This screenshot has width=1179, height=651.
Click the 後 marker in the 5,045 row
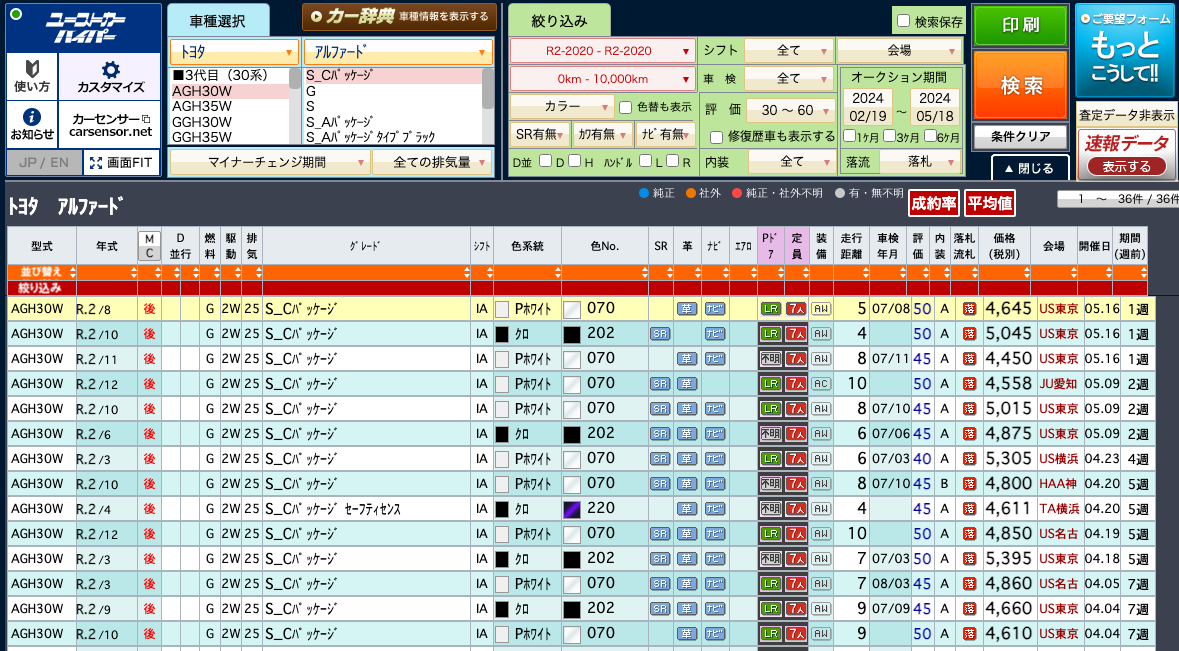[x=149, y=334]
